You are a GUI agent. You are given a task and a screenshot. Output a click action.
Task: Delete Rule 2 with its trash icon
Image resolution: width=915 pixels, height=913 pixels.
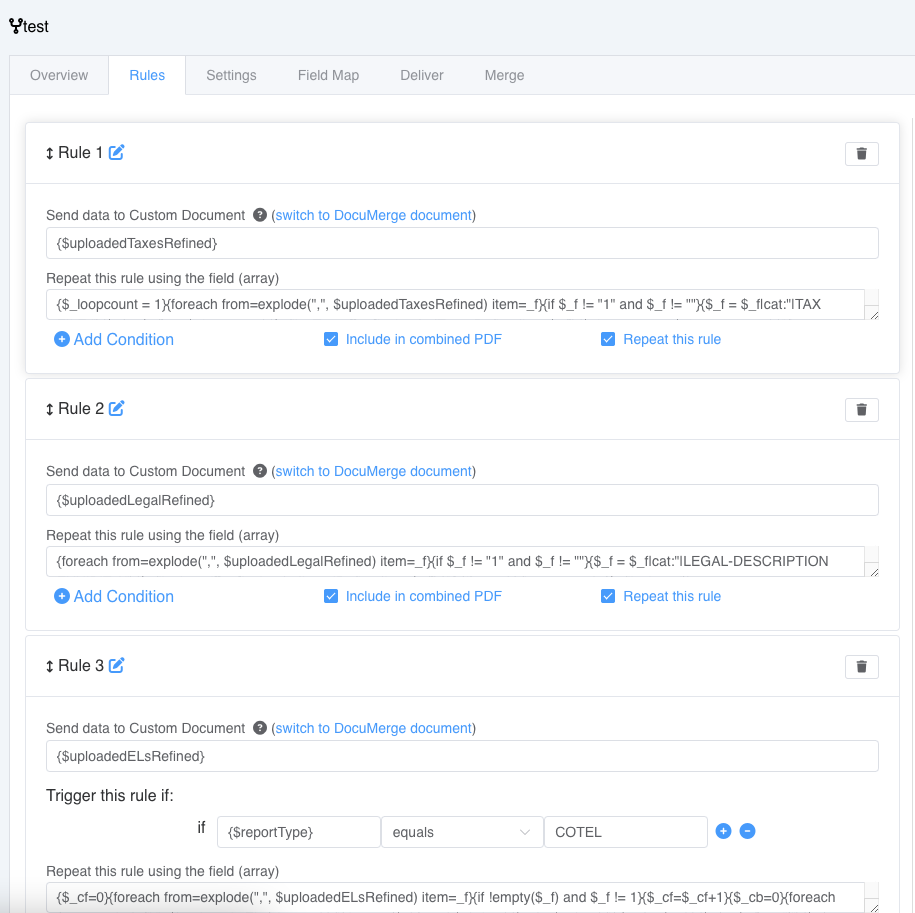(861, 410)
